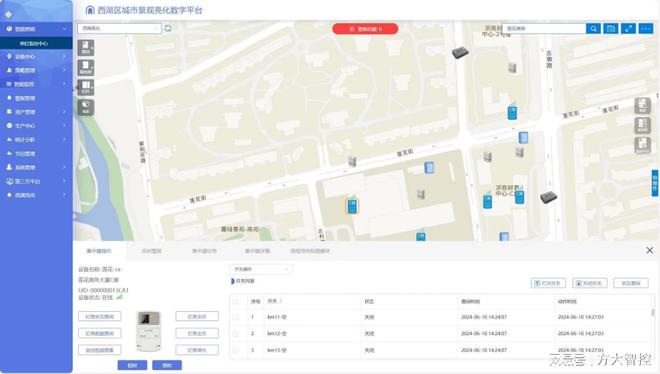
Task: Click top outlined button left of device image
Action: pos(100,316)
